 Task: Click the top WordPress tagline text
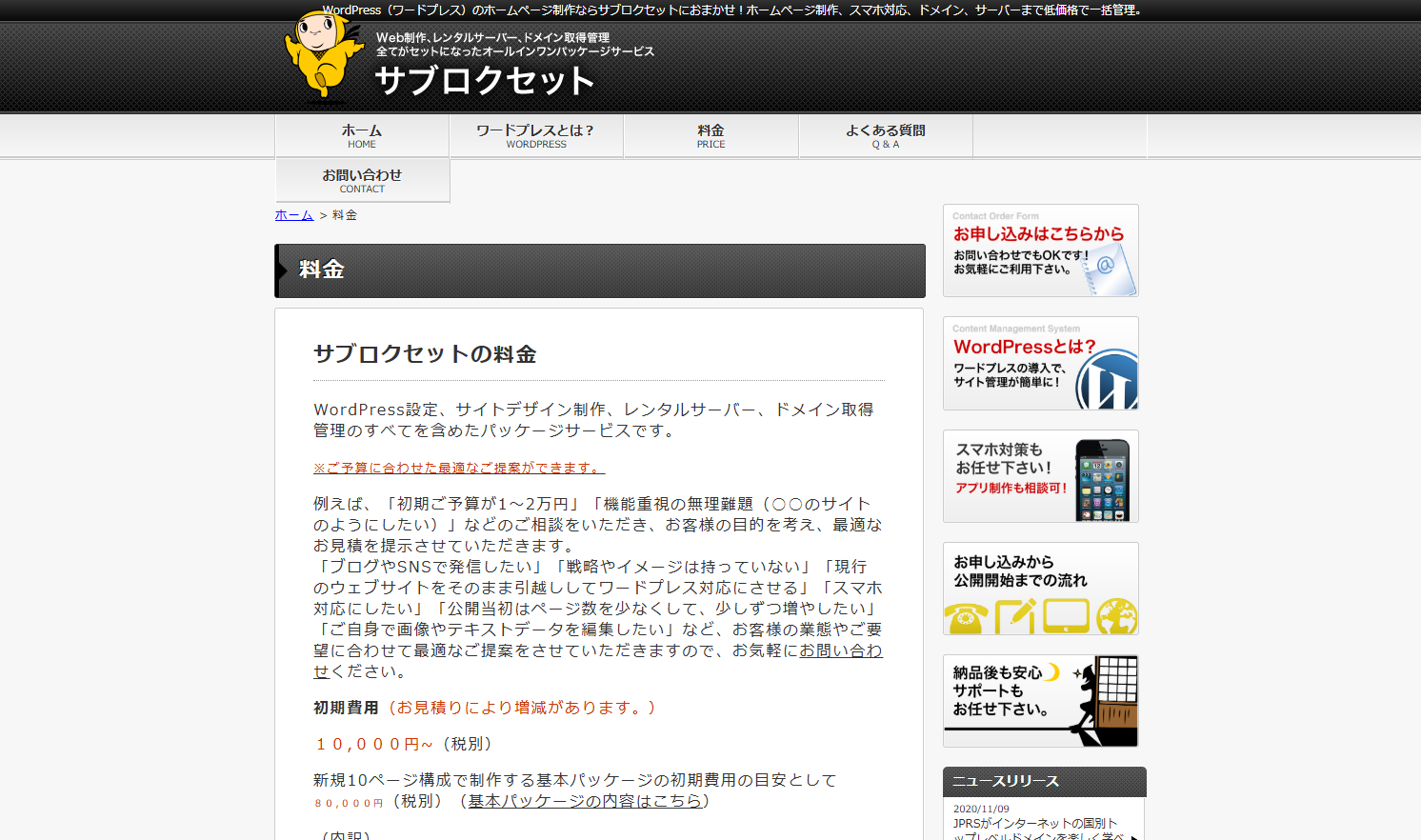pos(731,10)
